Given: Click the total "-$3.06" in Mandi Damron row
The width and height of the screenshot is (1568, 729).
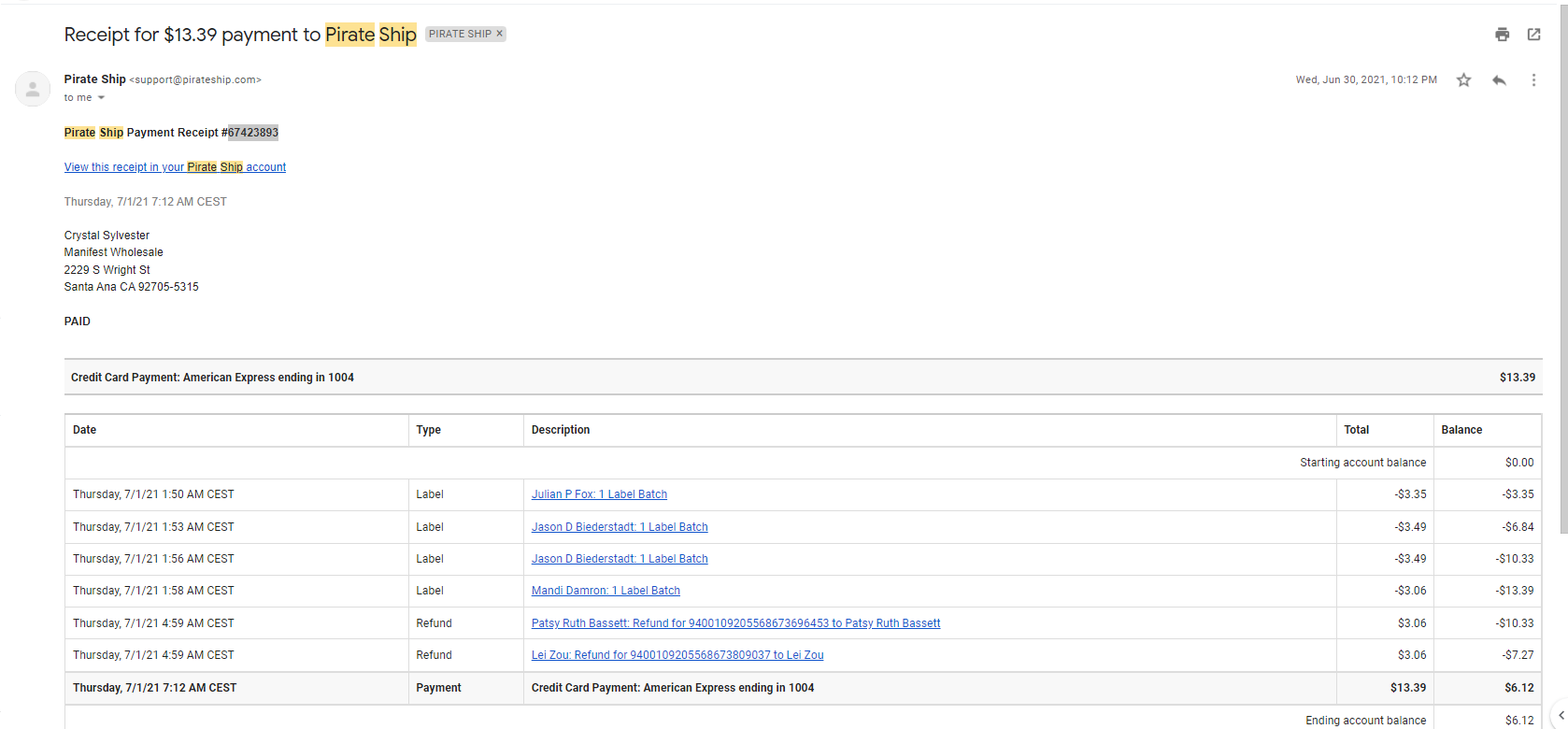Looking at the screenshot, I should pyautogui.click(x=1410, y=591).
